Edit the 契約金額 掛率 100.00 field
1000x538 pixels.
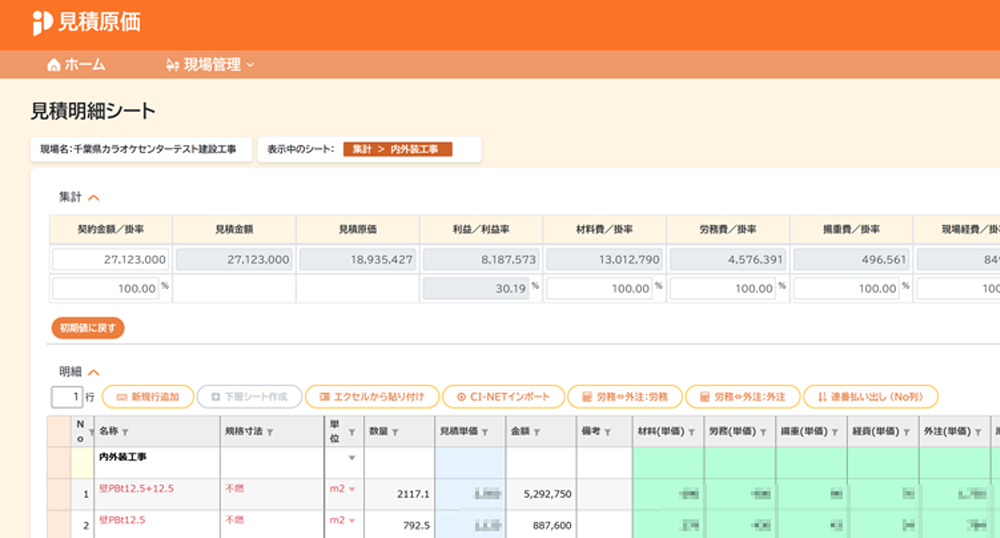[x=105, y=288]
